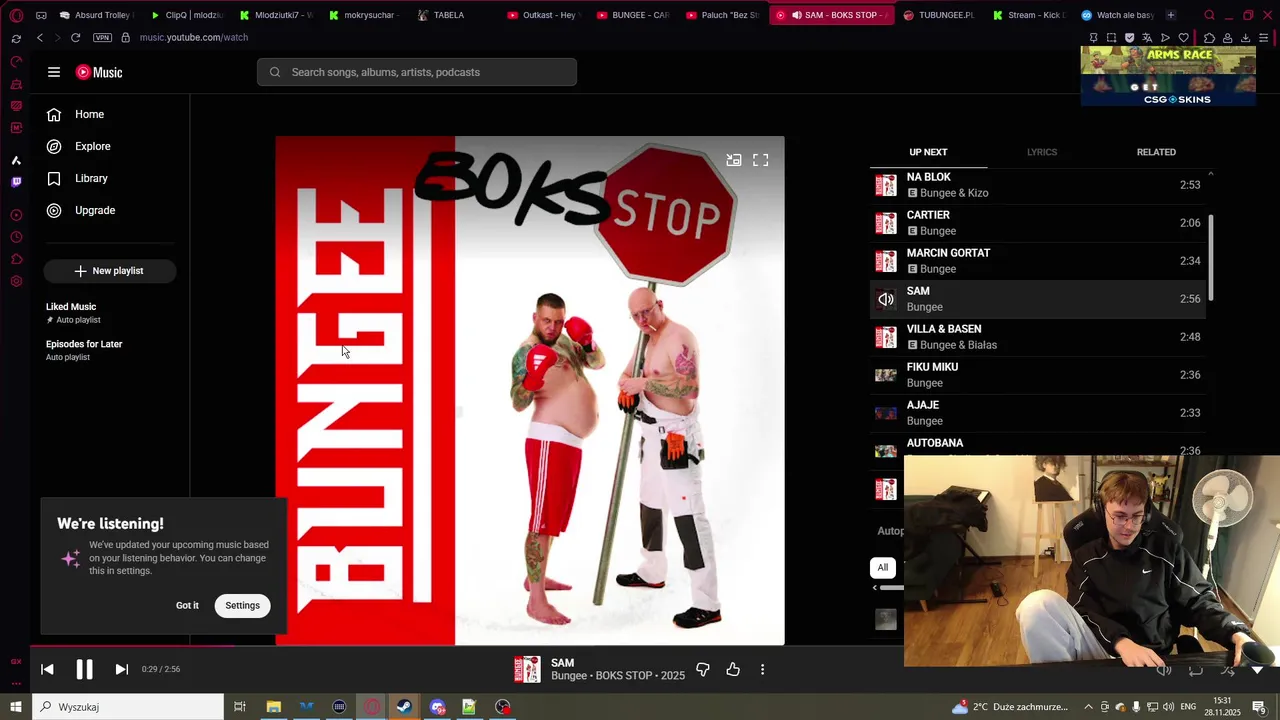Dismiss popup with Got it
The width and height of the screenshot is (1280, 720).
(187, 605)
